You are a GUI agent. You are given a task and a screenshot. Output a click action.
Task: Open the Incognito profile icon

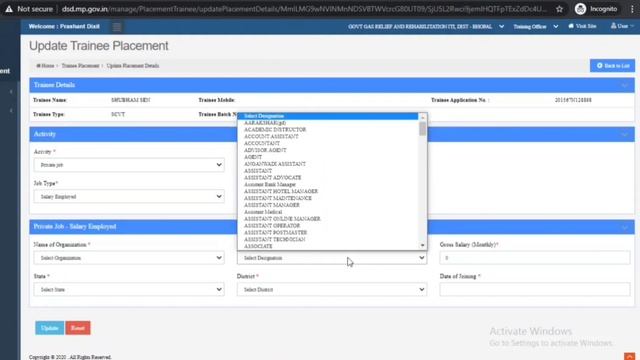(x=580, y=9)
